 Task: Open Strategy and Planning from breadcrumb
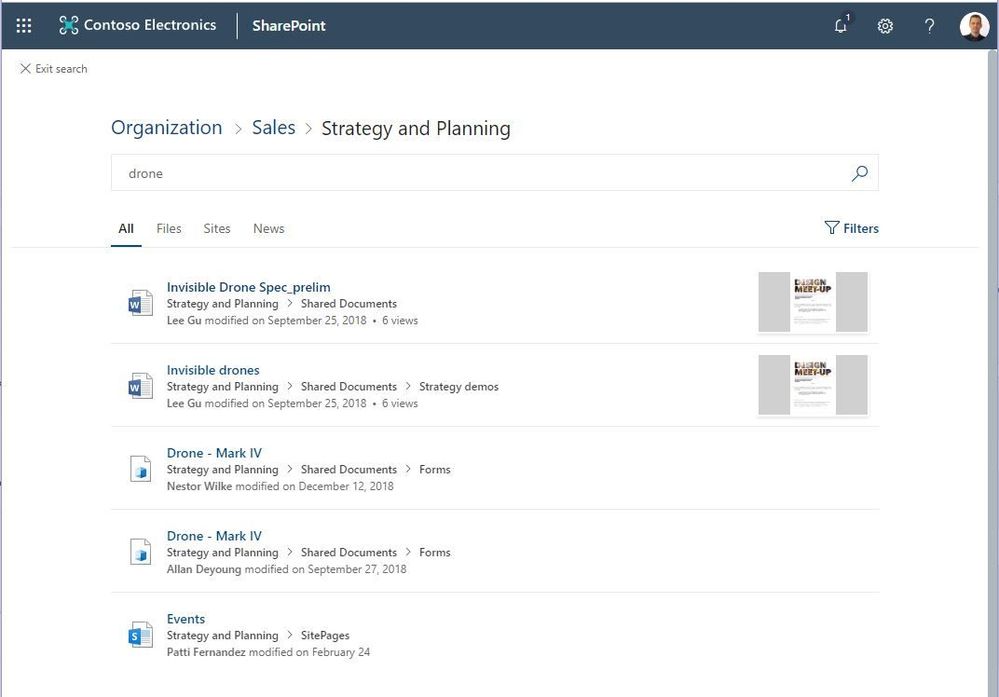coord(415,128)
